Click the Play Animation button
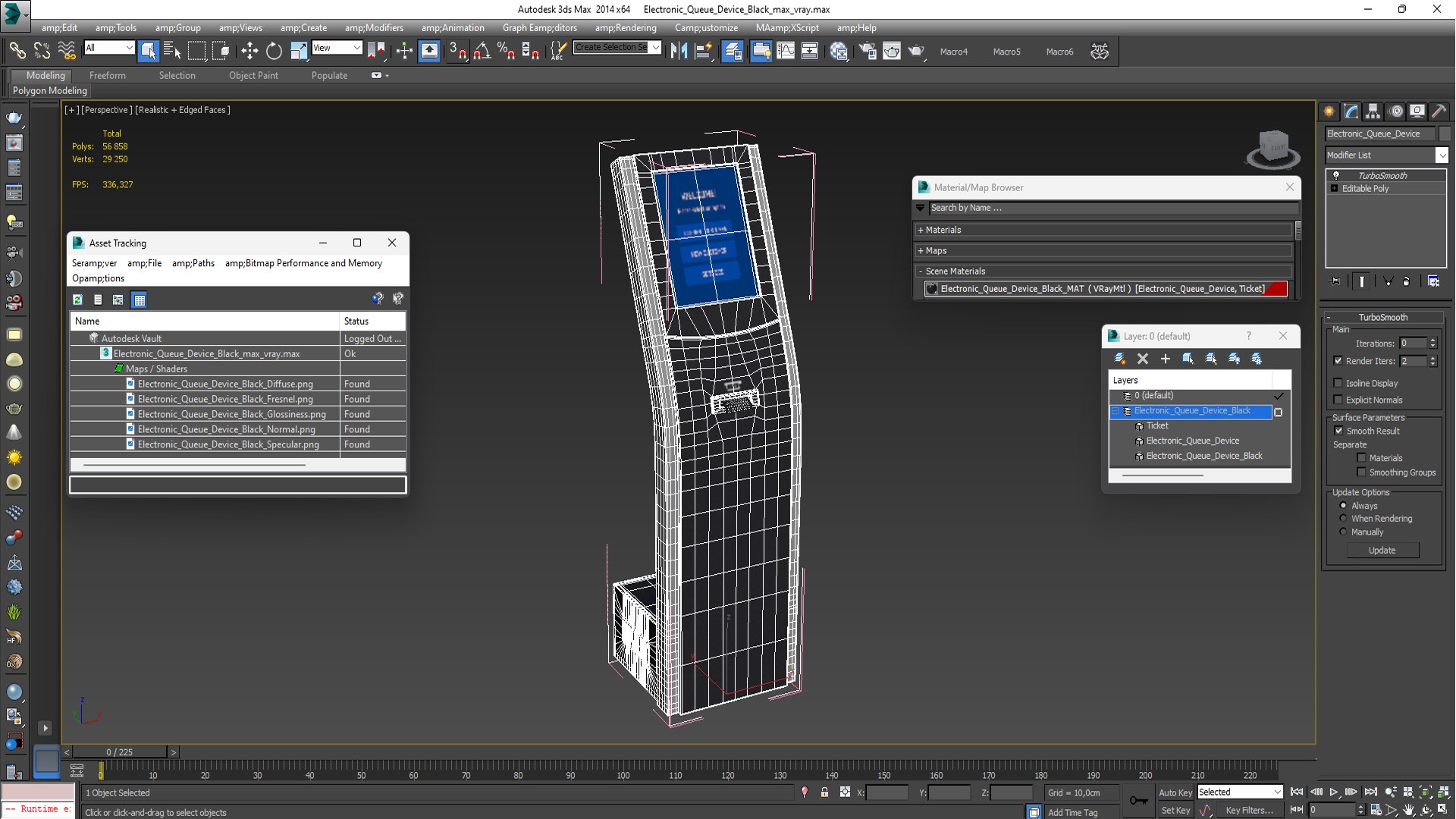Viewport: 1456px width, 819px height. (1334, 792)
